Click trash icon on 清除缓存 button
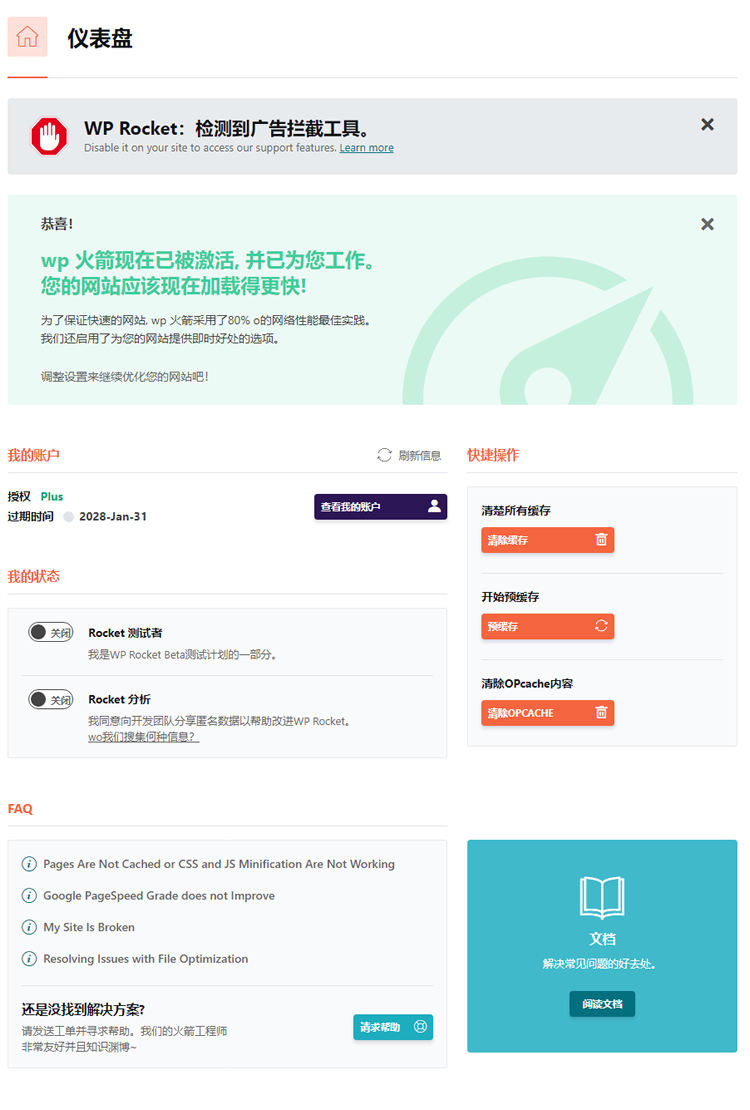Image resolution: width=750 pixels, height=1110 pixels. 601,539
